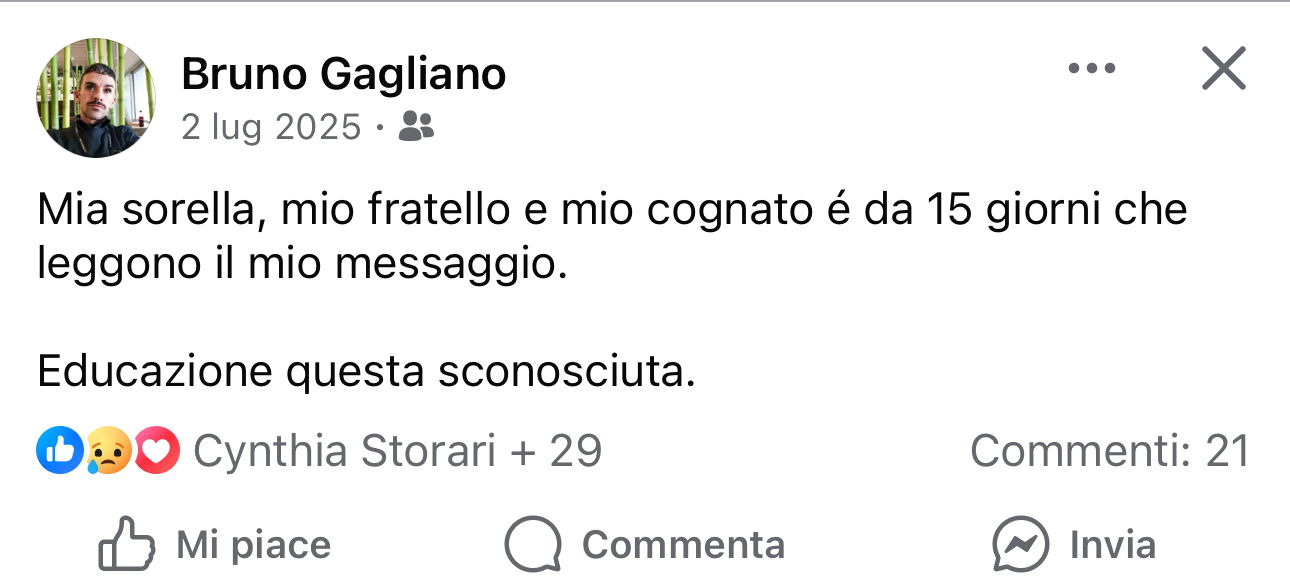Viewport: 1290px width, 585px height.
Task: Click the name Cynthia Storari in reactions
Action: [x=344, y=451]
